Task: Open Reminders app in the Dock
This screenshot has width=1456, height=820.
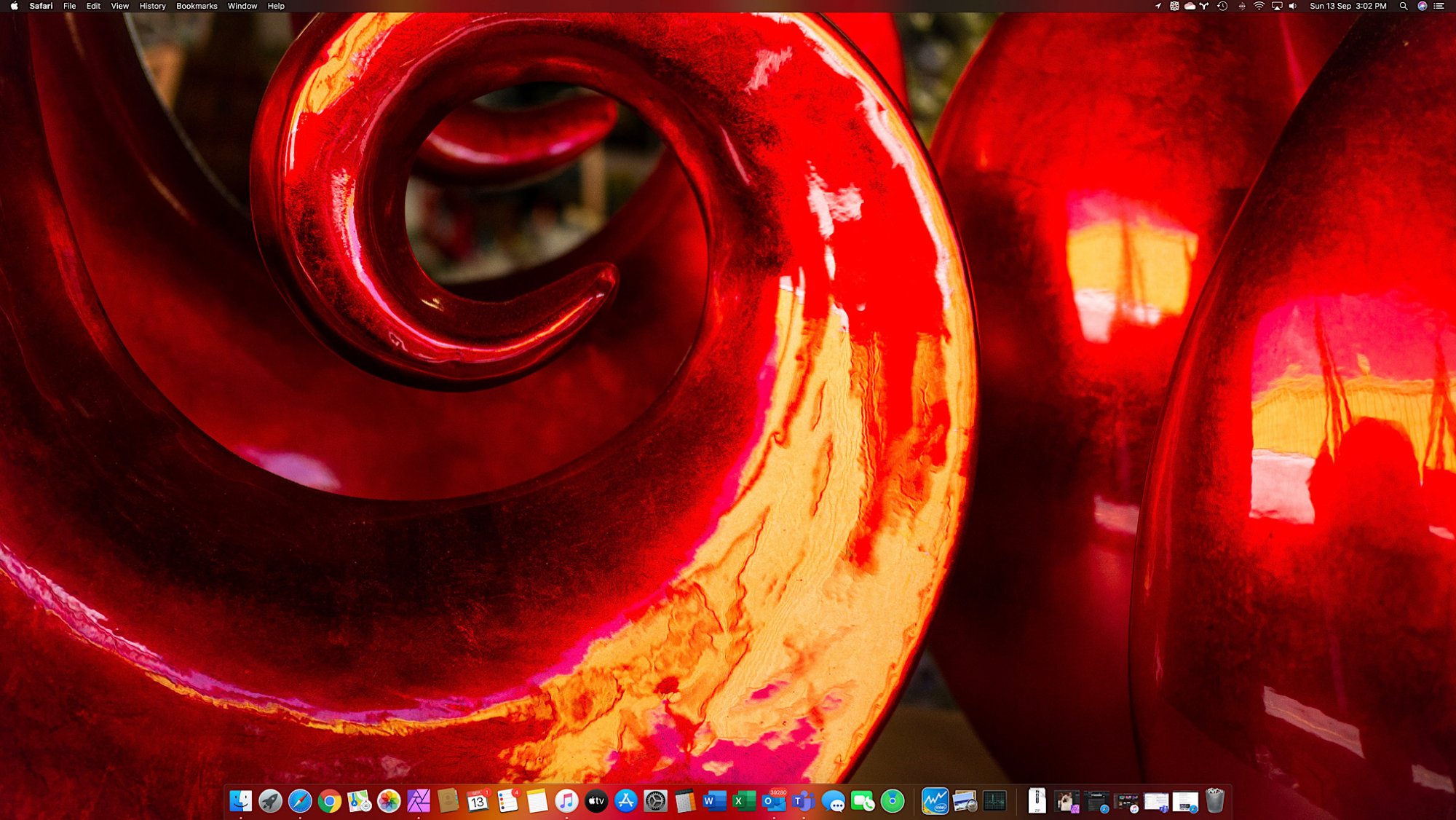Action: click(x=507, y=801)
